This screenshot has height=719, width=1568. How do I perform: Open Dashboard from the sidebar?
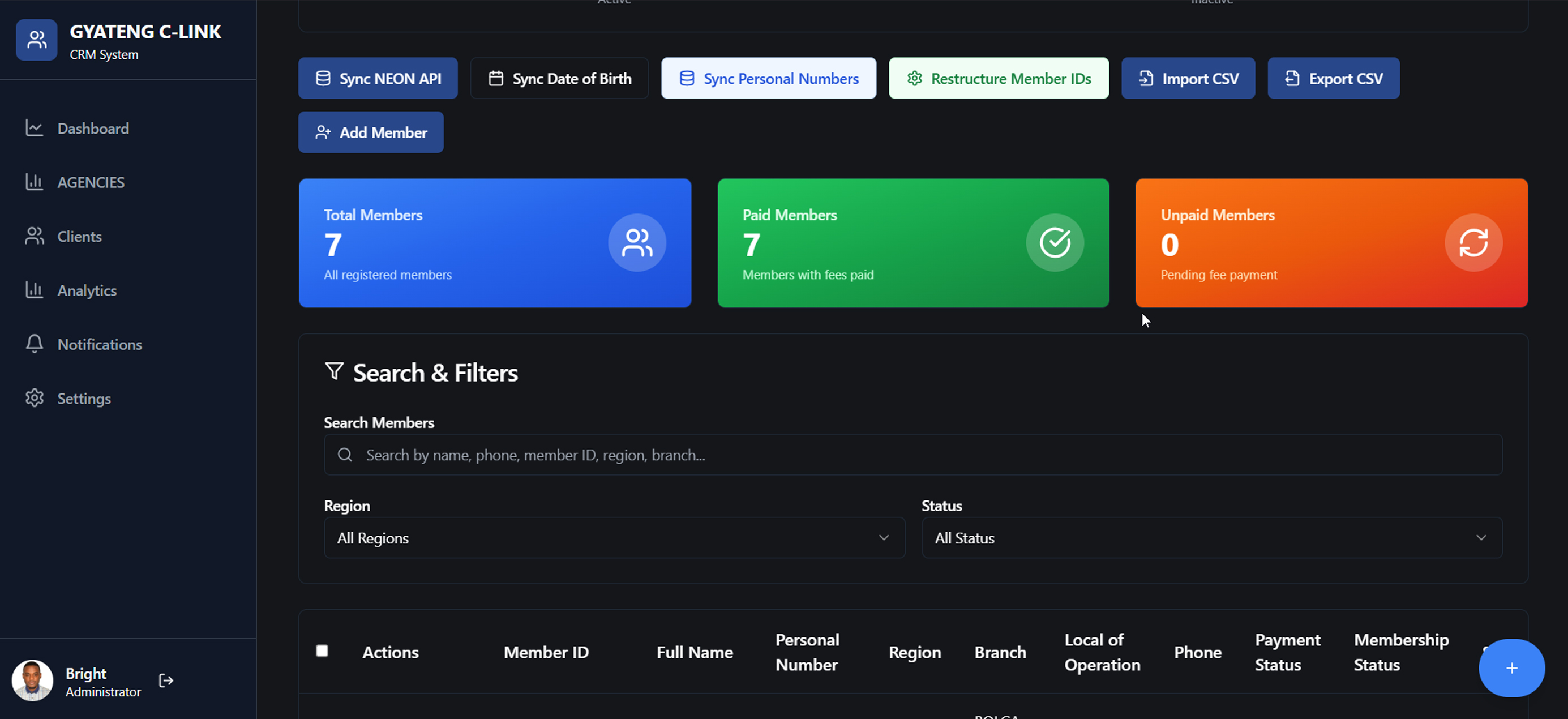tap(92, 129)
